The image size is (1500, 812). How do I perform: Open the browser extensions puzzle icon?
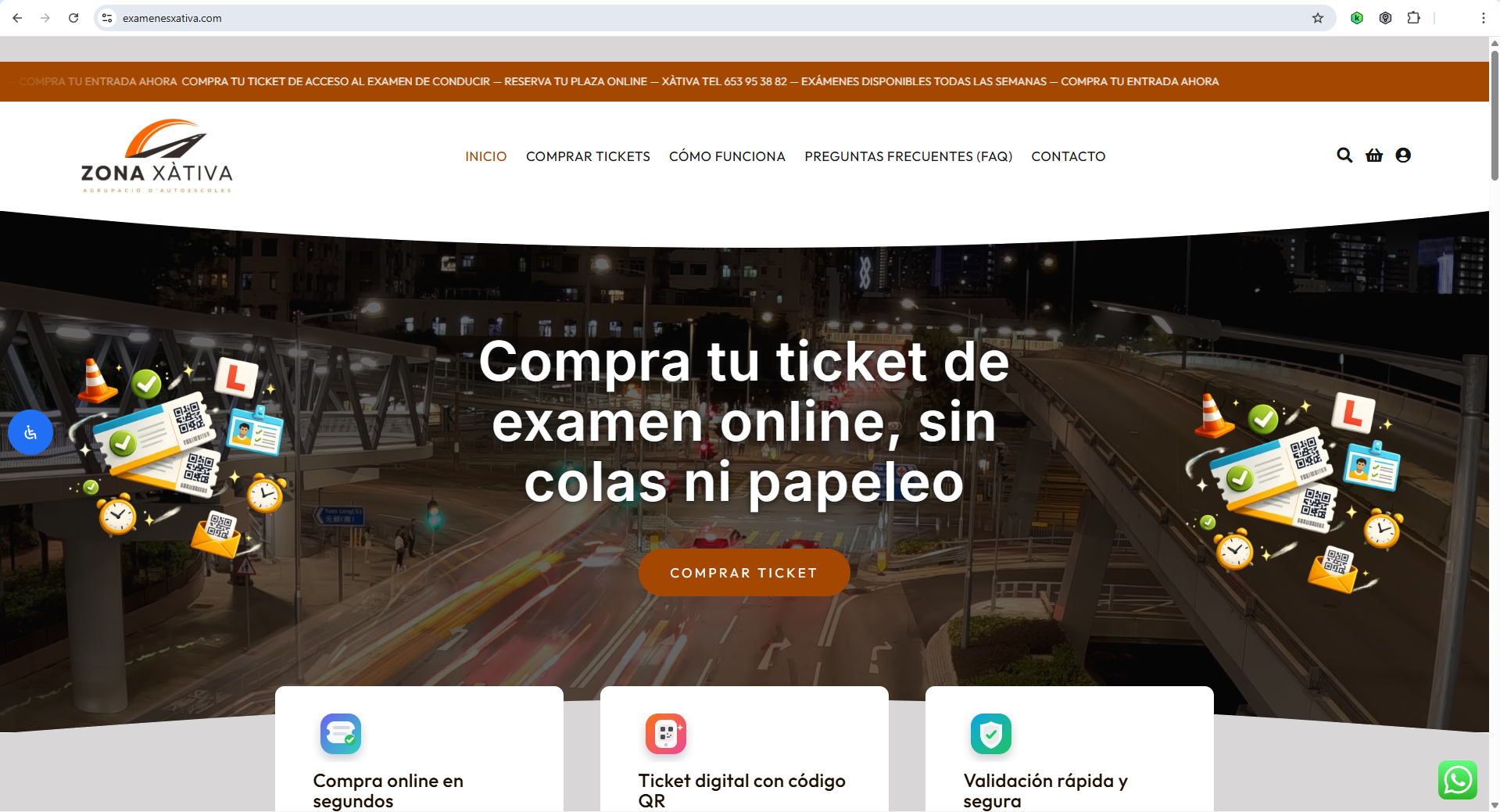point(1413,18)
